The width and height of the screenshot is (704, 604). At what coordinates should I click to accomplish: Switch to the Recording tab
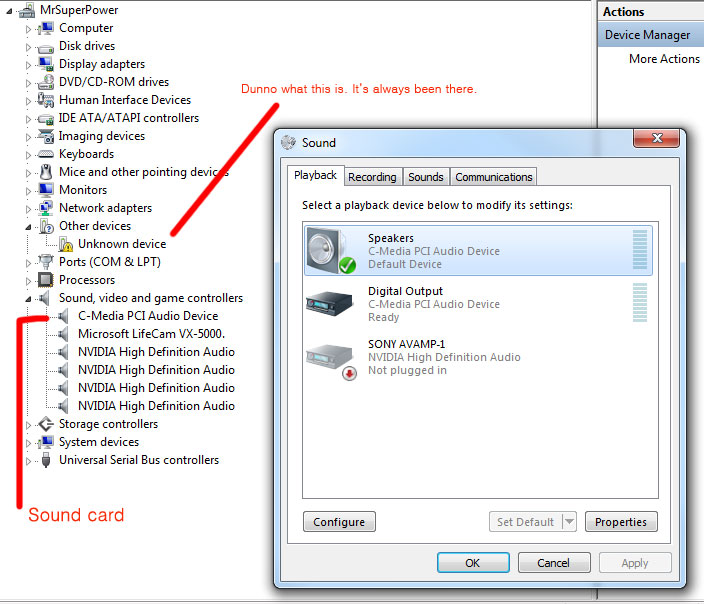(x=372, y=177)
